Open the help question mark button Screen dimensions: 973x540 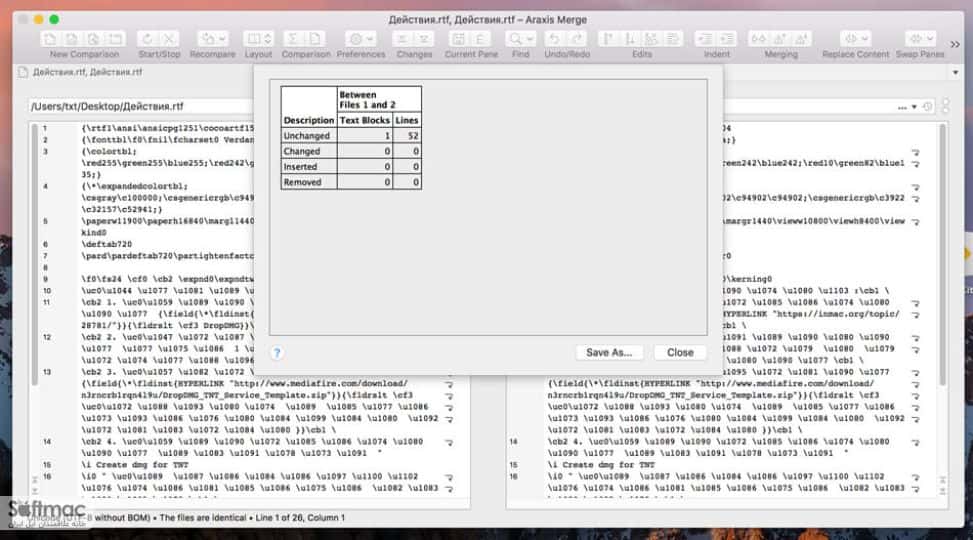click(x=277, y=353)
